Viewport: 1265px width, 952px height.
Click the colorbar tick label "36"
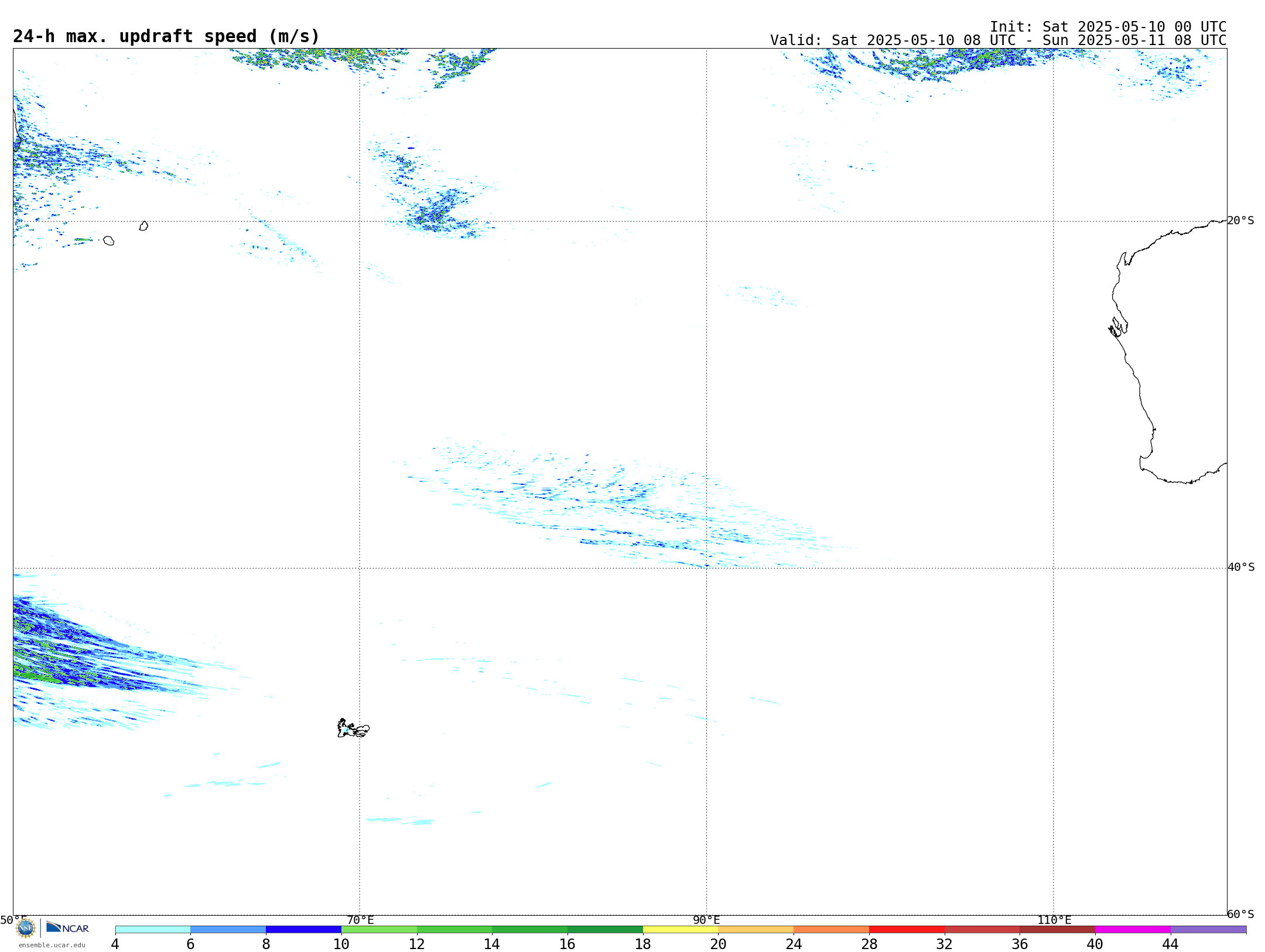[1020, 944]
